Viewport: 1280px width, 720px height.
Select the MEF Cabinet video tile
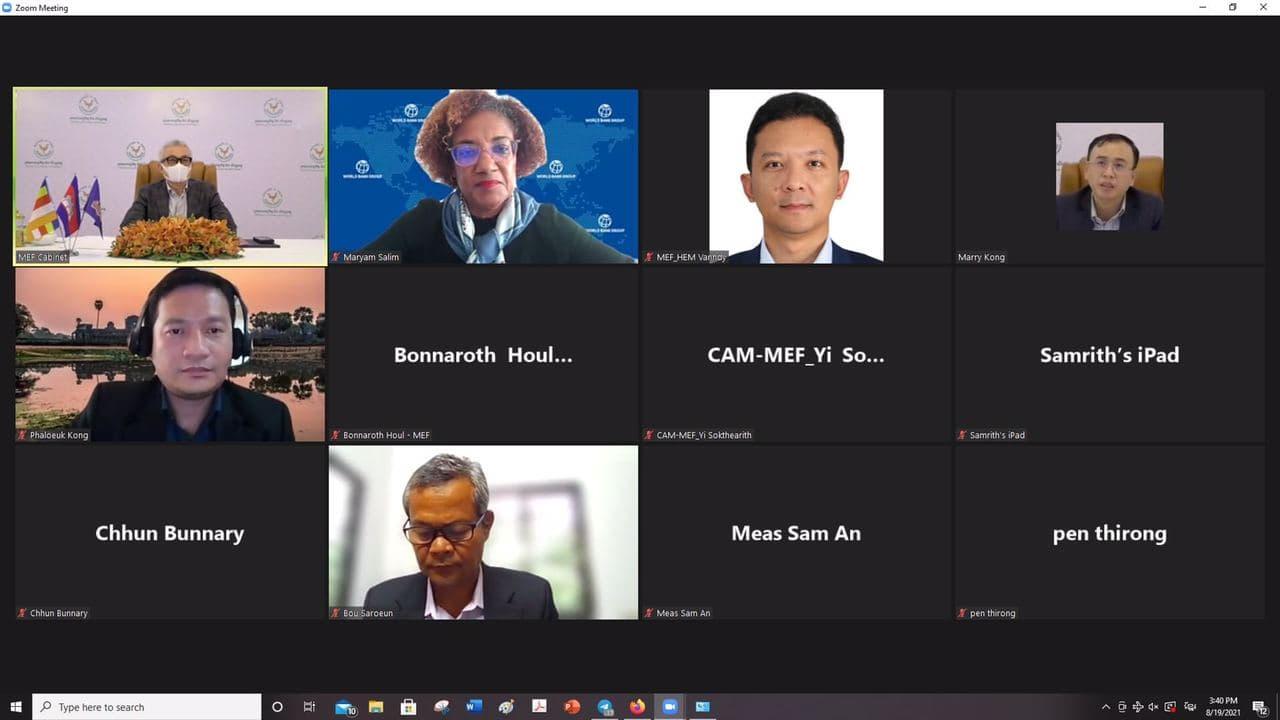pos(170,176)
